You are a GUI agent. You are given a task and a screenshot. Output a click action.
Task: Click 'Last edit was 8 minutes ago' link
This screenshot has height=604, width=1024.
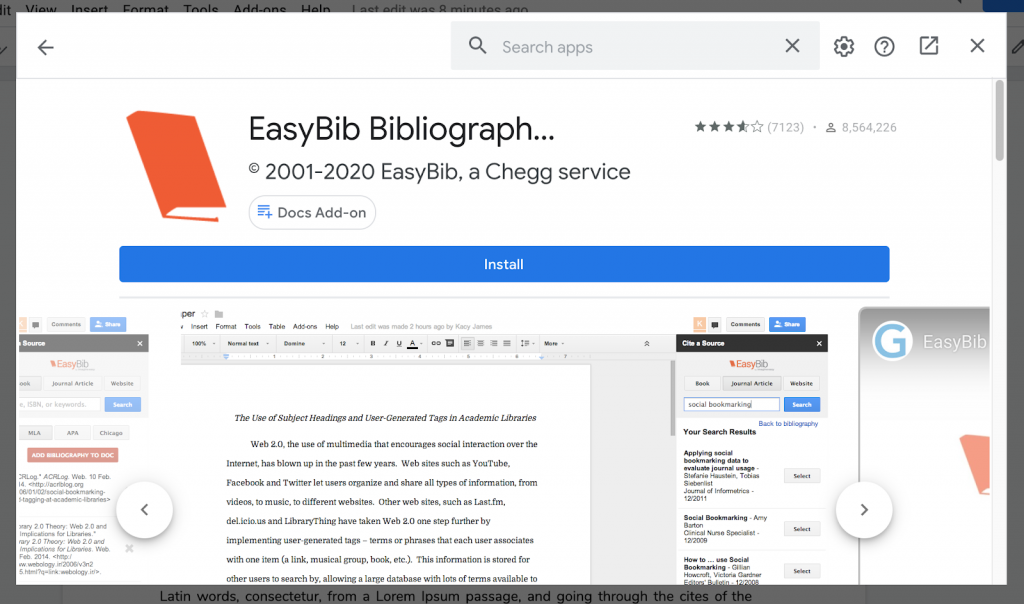click(440, 8)
